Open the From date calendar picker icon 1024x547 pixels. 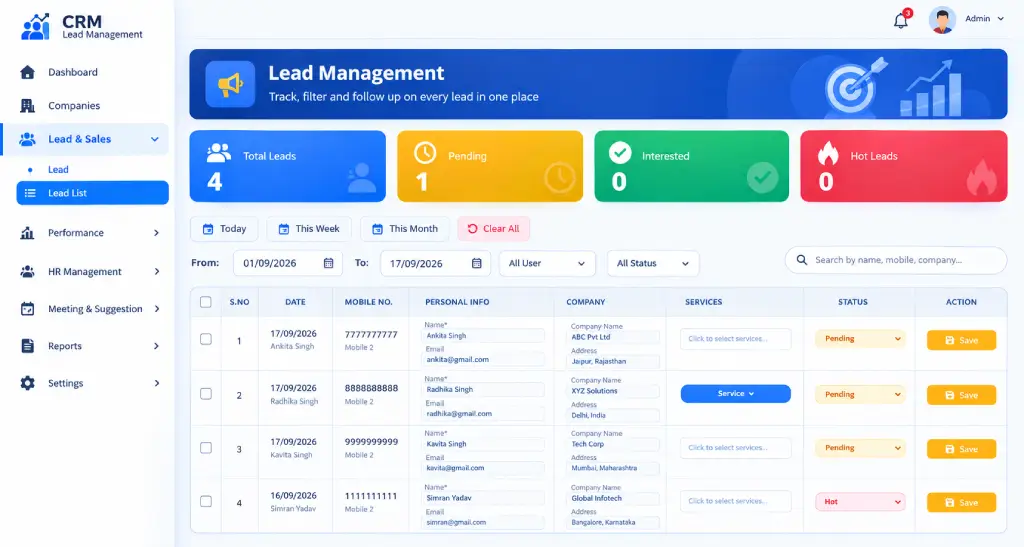(x=328, y=263)
